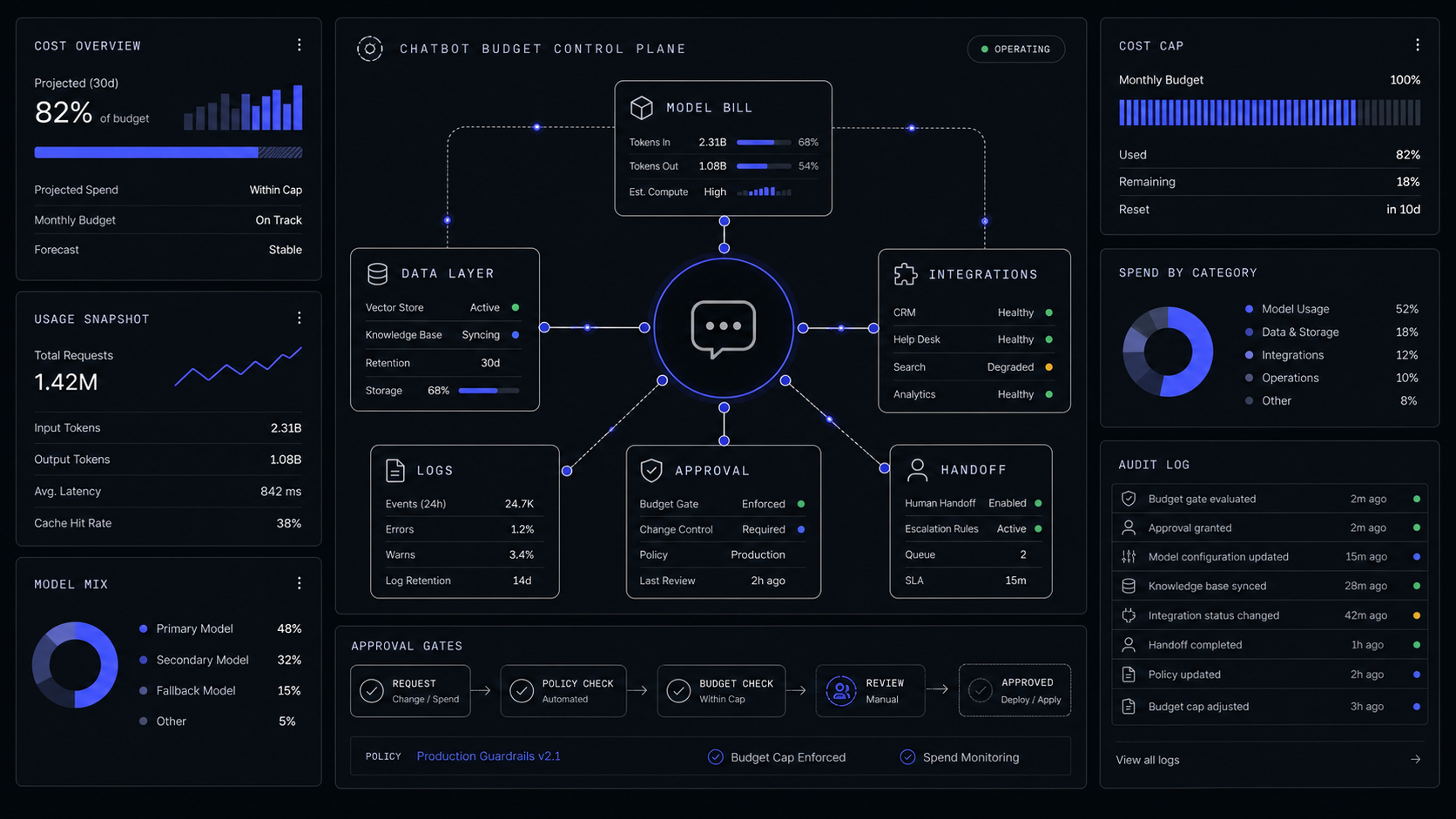Viewport: 1456px width, 819px height.
Task: Click sliders icon beside Model configuration updated
Action: tap(1129, 556)
